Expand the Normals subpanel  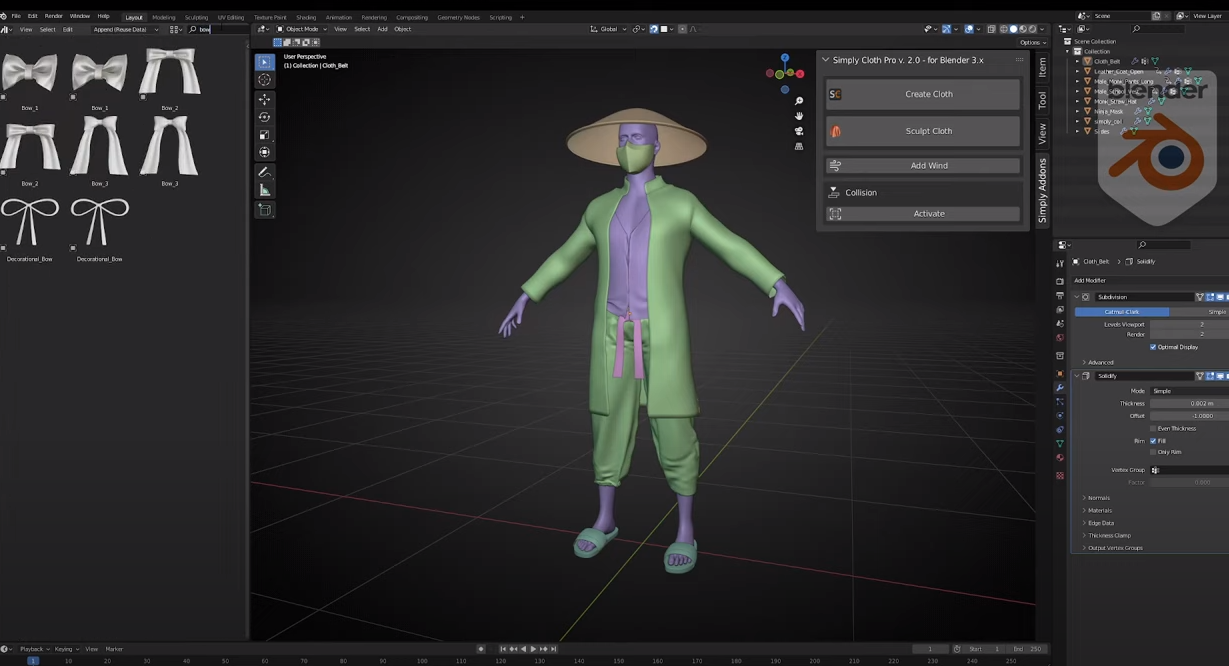(x=1098, y=498)
